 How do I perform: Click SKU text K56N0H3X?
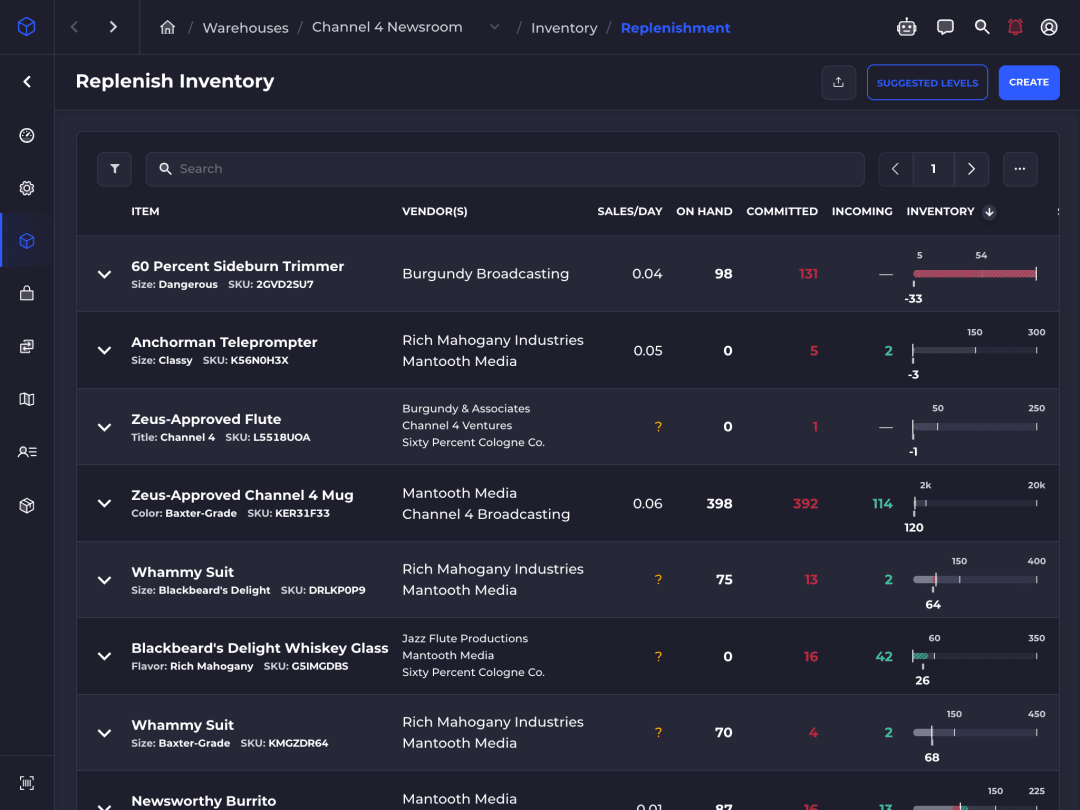(x=259, y=360)
